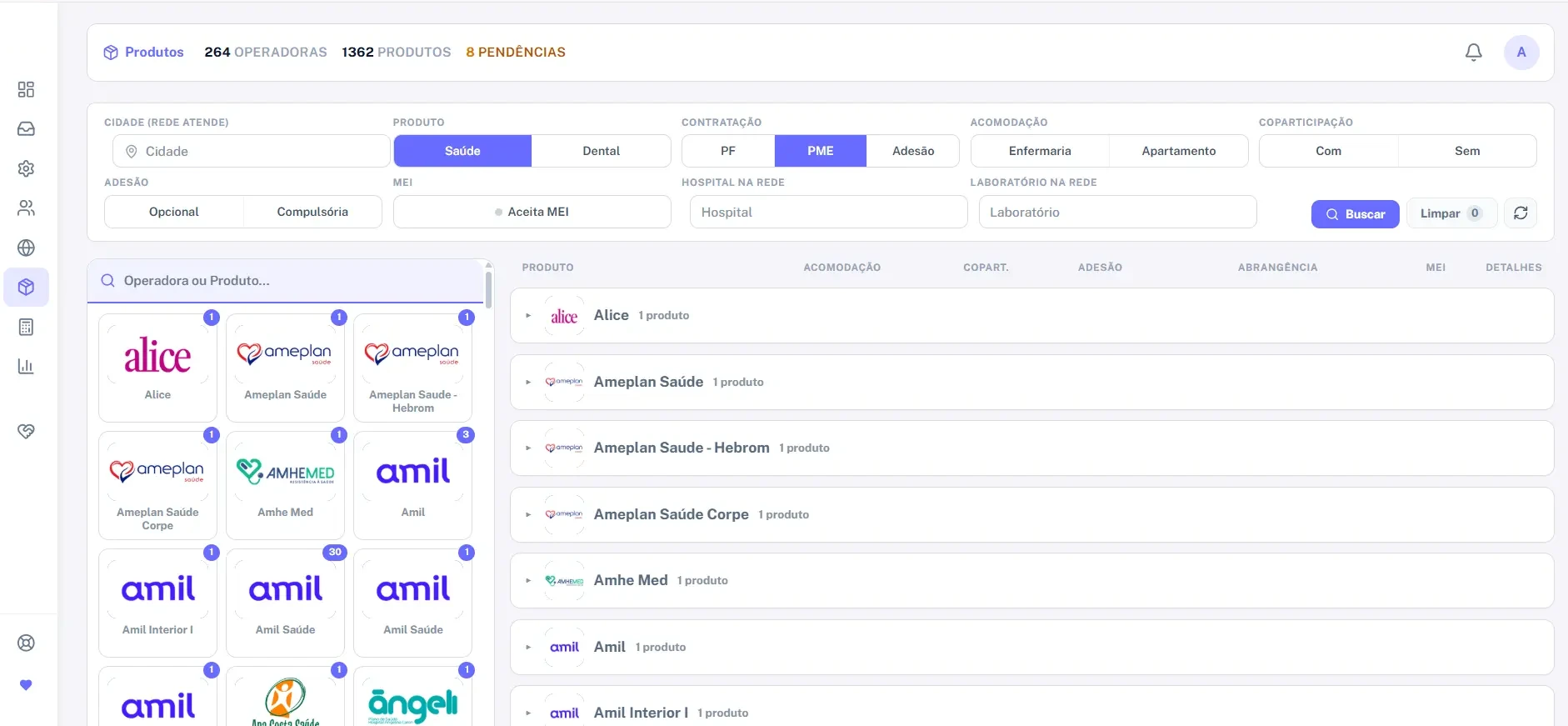Click the purple heart icon at sidebar bottom
Viewport: 1568px width, 726px height.
click(26, 685)
